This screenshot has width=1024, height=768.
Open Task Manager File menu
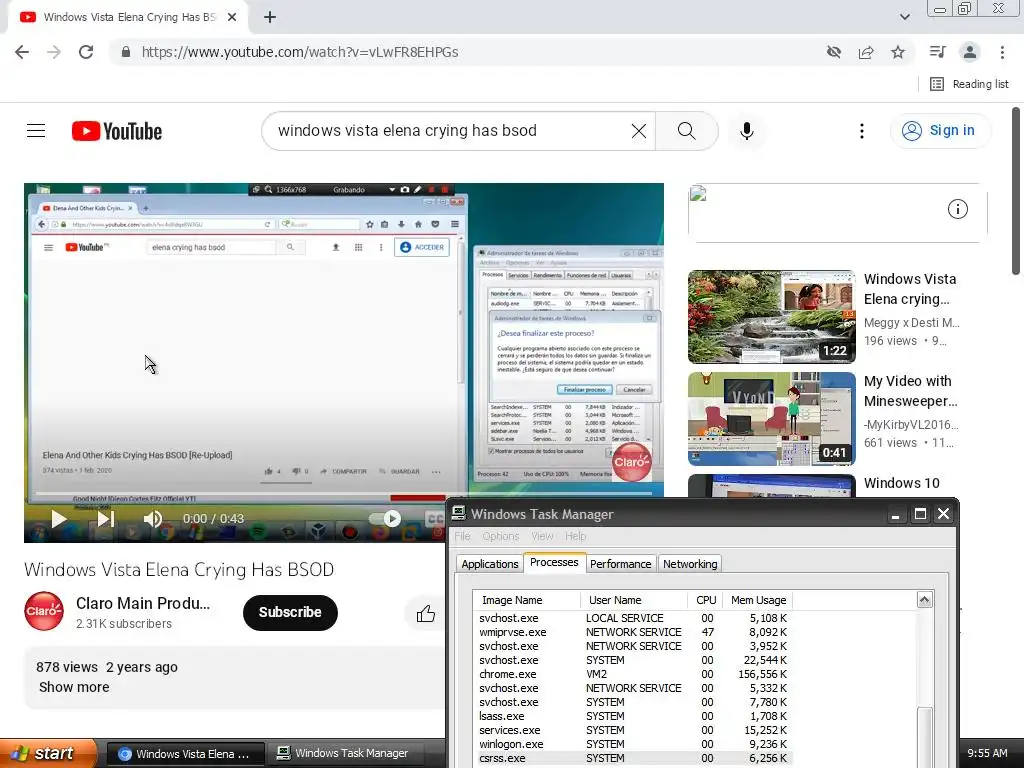click(x=462, y=536)
